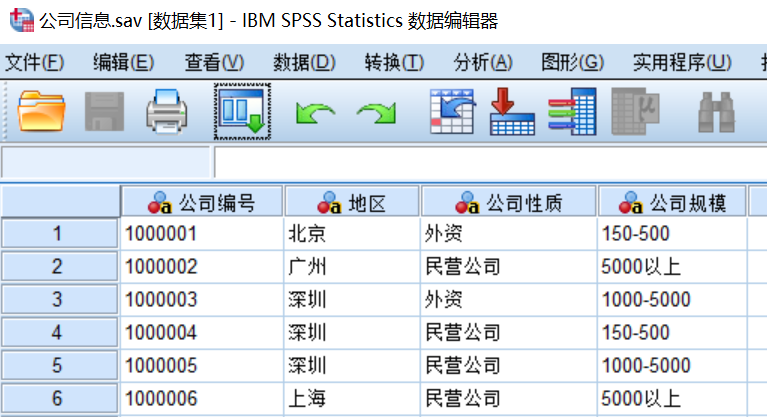Viewport: 767px width, 417px height.
Task: Open the 图形(G) menu
Action: (572, 63)
